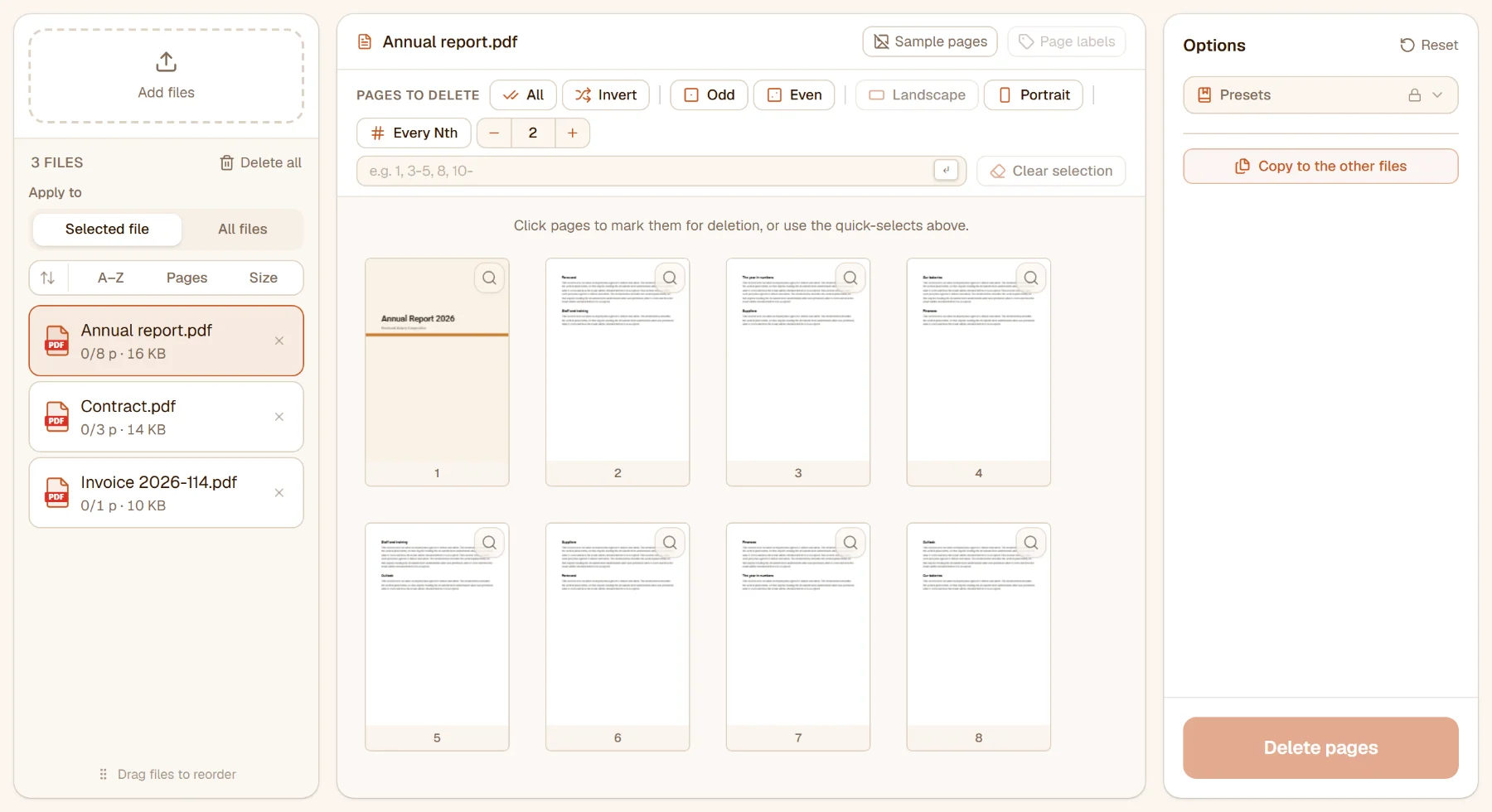This screenshot has width=1492, height=812.
Task: Open magnifier preview for page 6
Action: coord(671,543)
